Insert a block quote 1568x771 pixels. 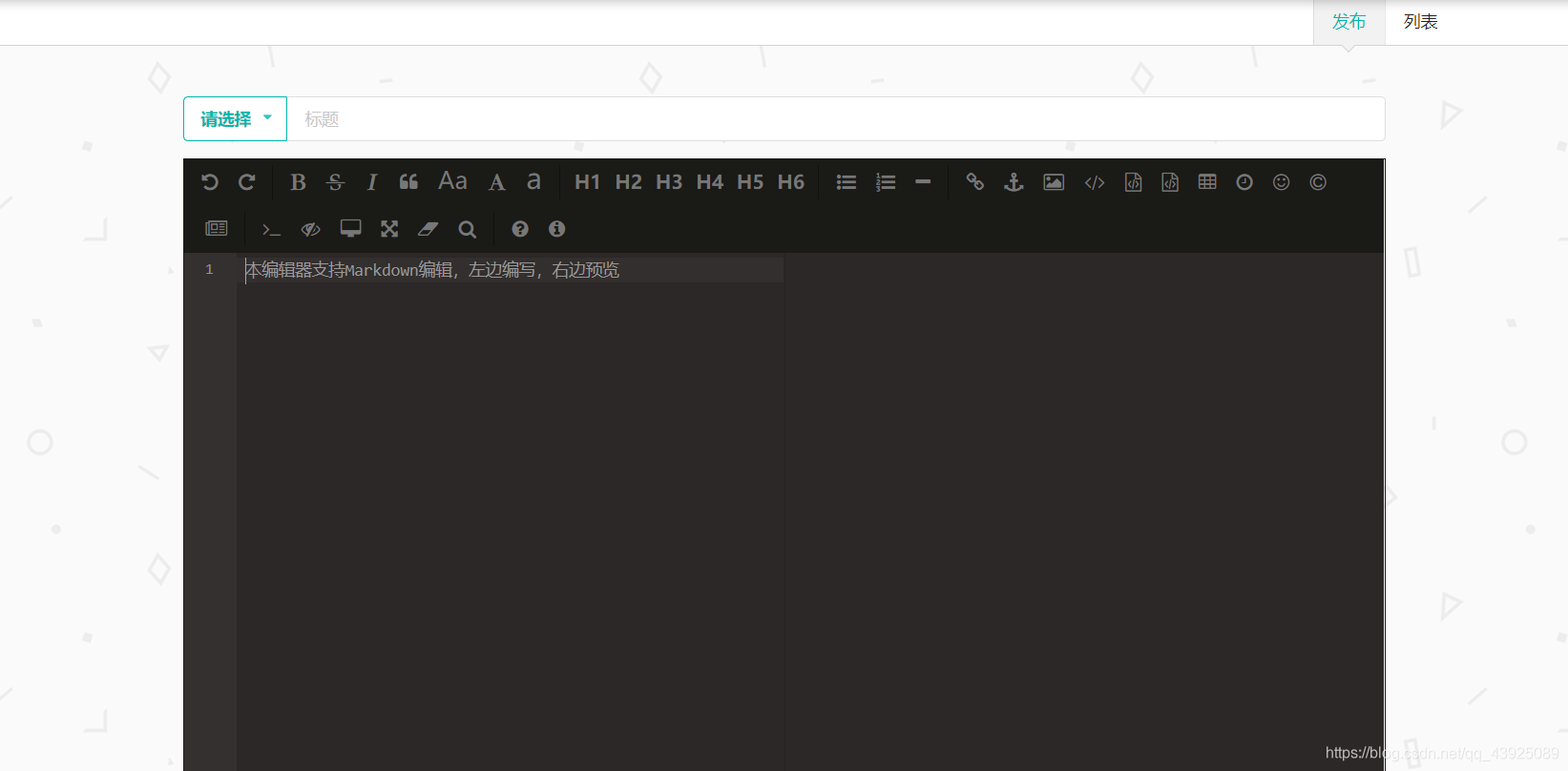tap(408, 182)
